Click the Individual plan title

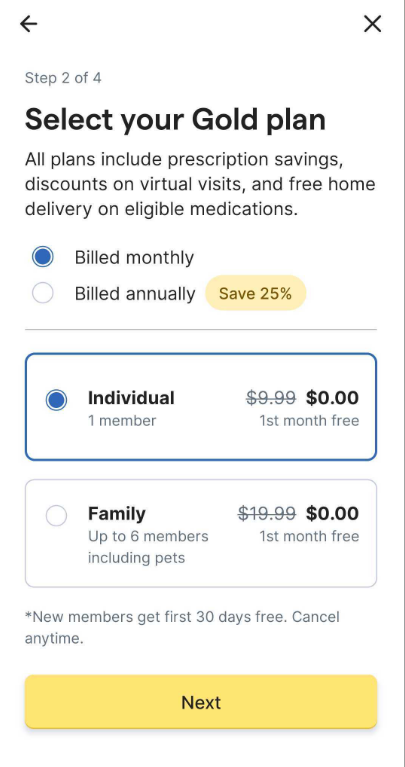(x=131, y=398)
